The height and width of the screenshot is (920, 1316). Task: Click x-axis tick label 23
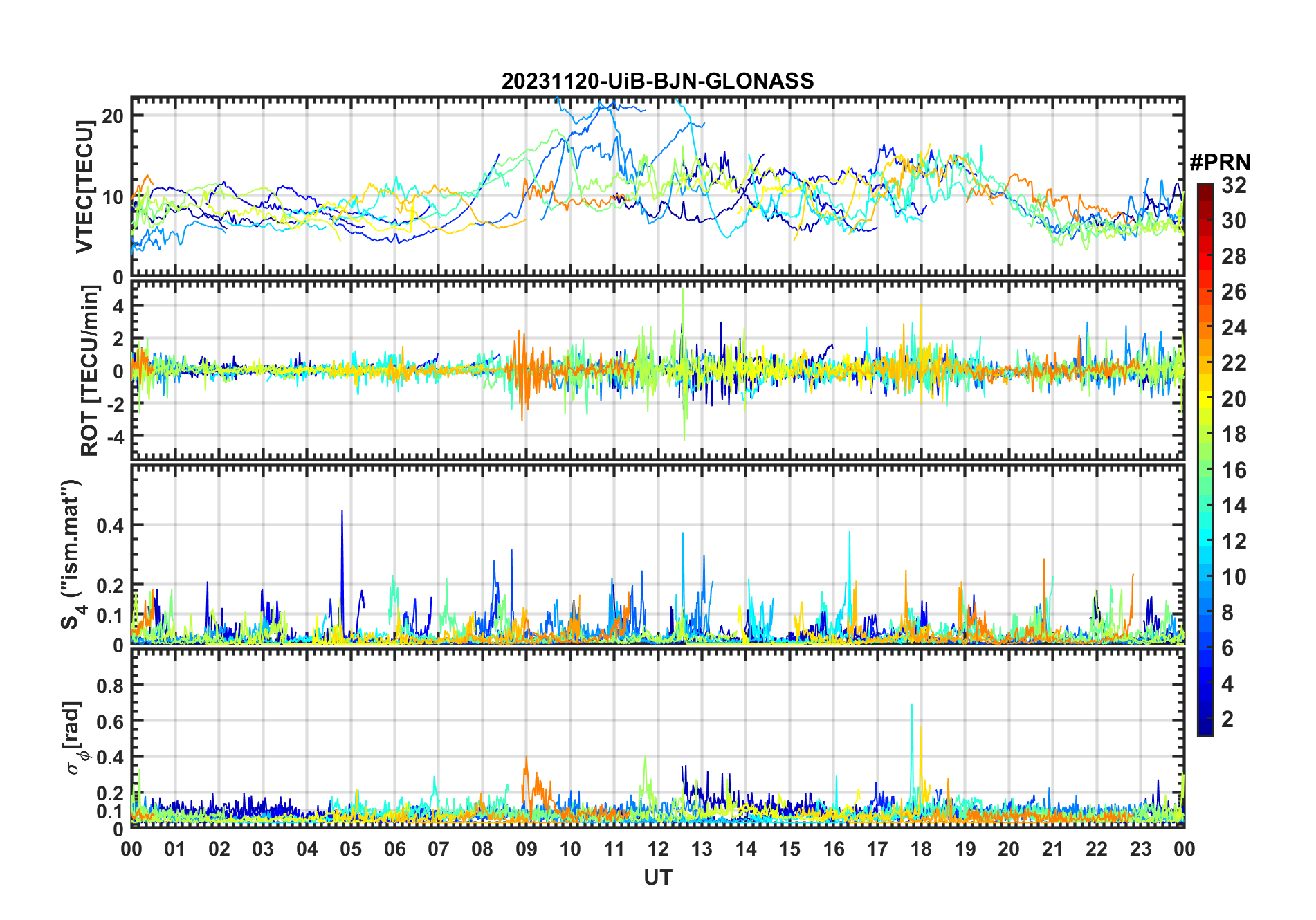[1140, 849]
